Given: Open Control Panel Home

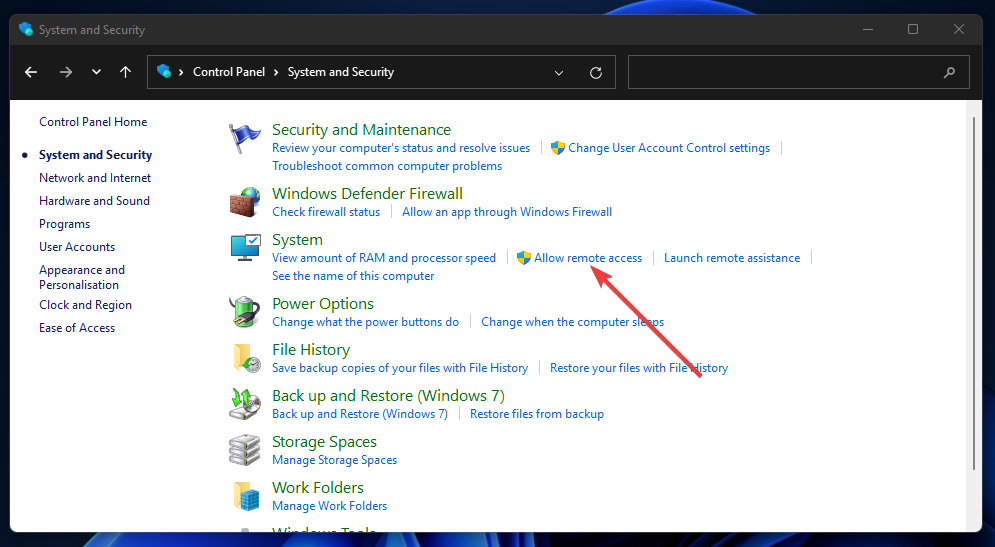Looking at the screenshot, I should coord(93,122).
